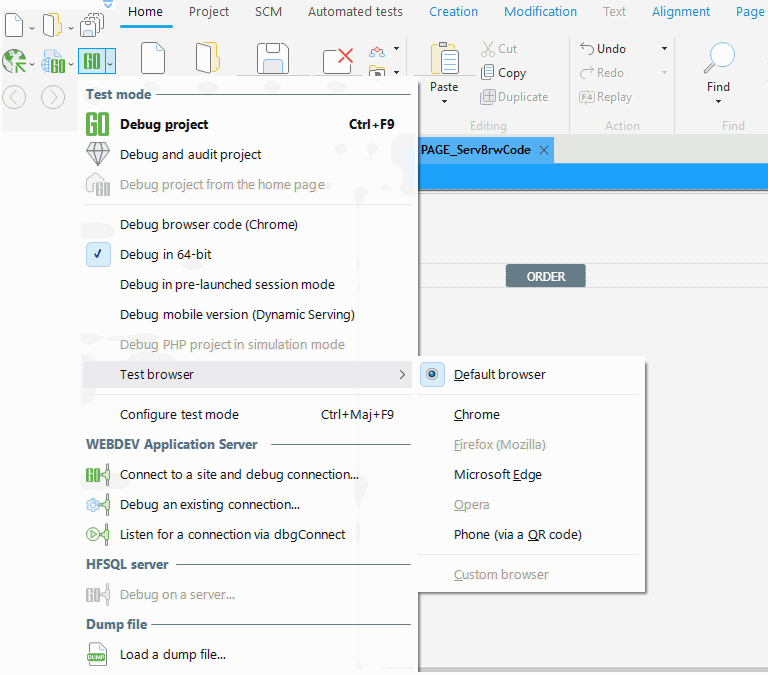Select the Home ribbon tab

[x=145, y=12]
